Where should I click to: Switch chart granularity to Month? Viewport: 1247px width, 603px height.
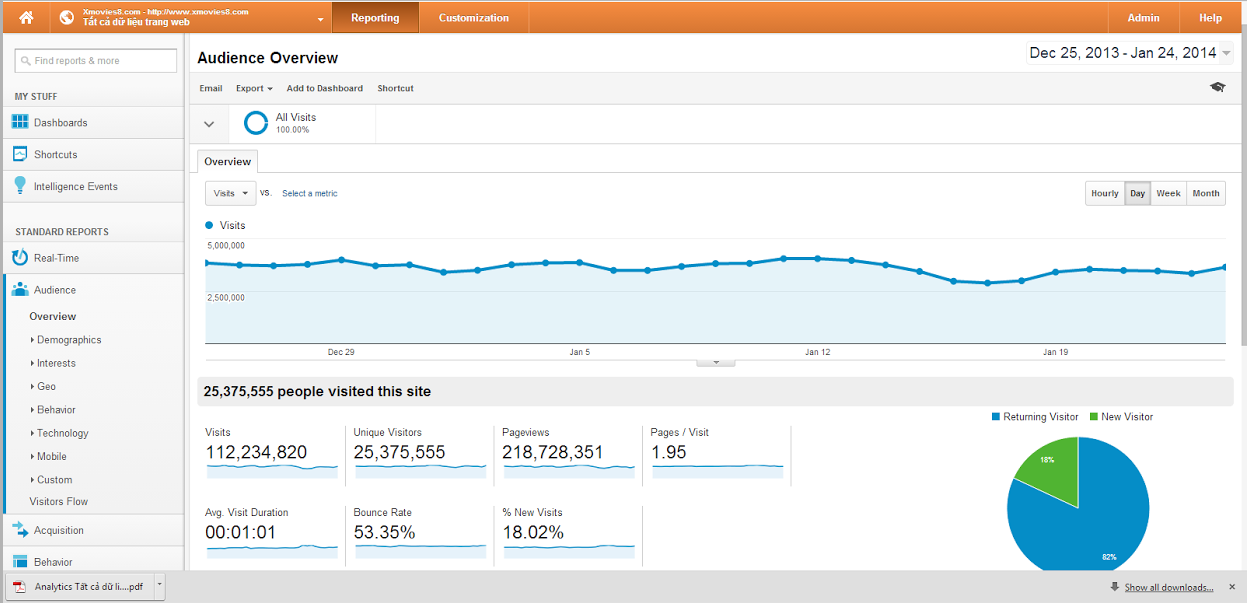pyautogui.click(x=1206, y=193)
